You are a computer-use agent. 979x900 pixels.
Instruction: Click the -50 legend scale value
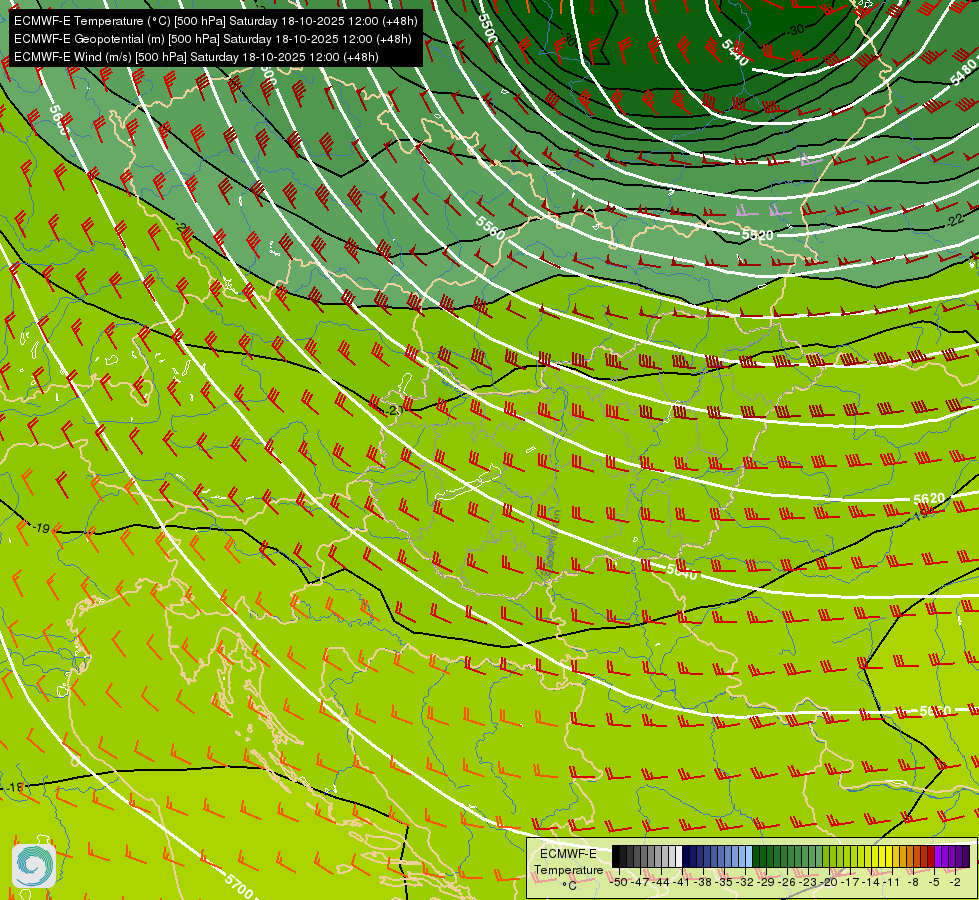tap(619, 882)
